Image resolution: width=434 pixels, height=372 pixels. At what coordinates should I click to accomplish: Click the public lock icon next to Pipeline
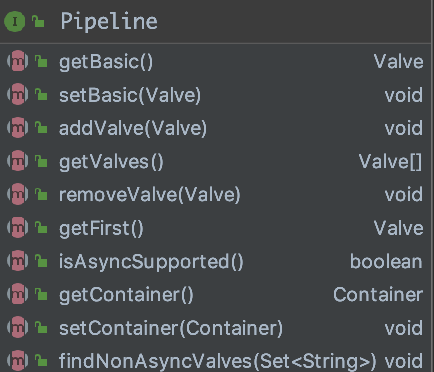coord(38,22)
